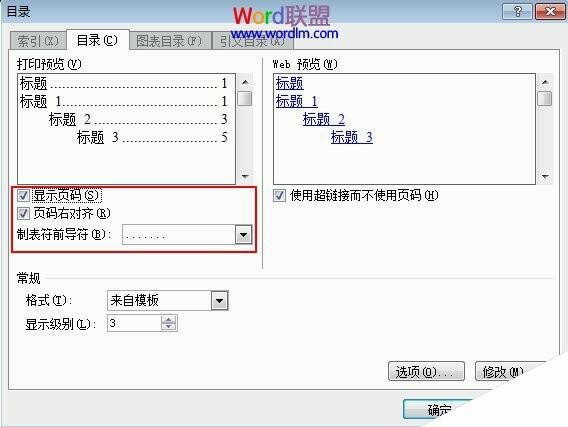Screen dimensions: 568x427
Task: Switch to the 索引 tab
Action: (38, 41)
